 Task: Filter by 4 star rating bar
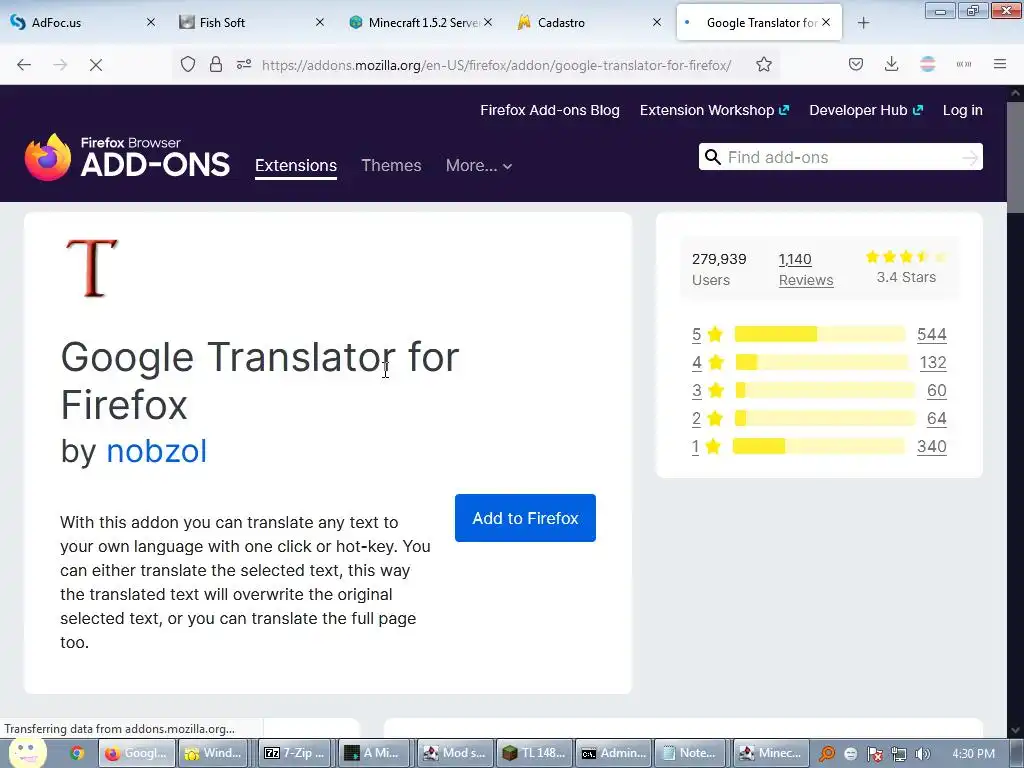[x=822, y=362]
